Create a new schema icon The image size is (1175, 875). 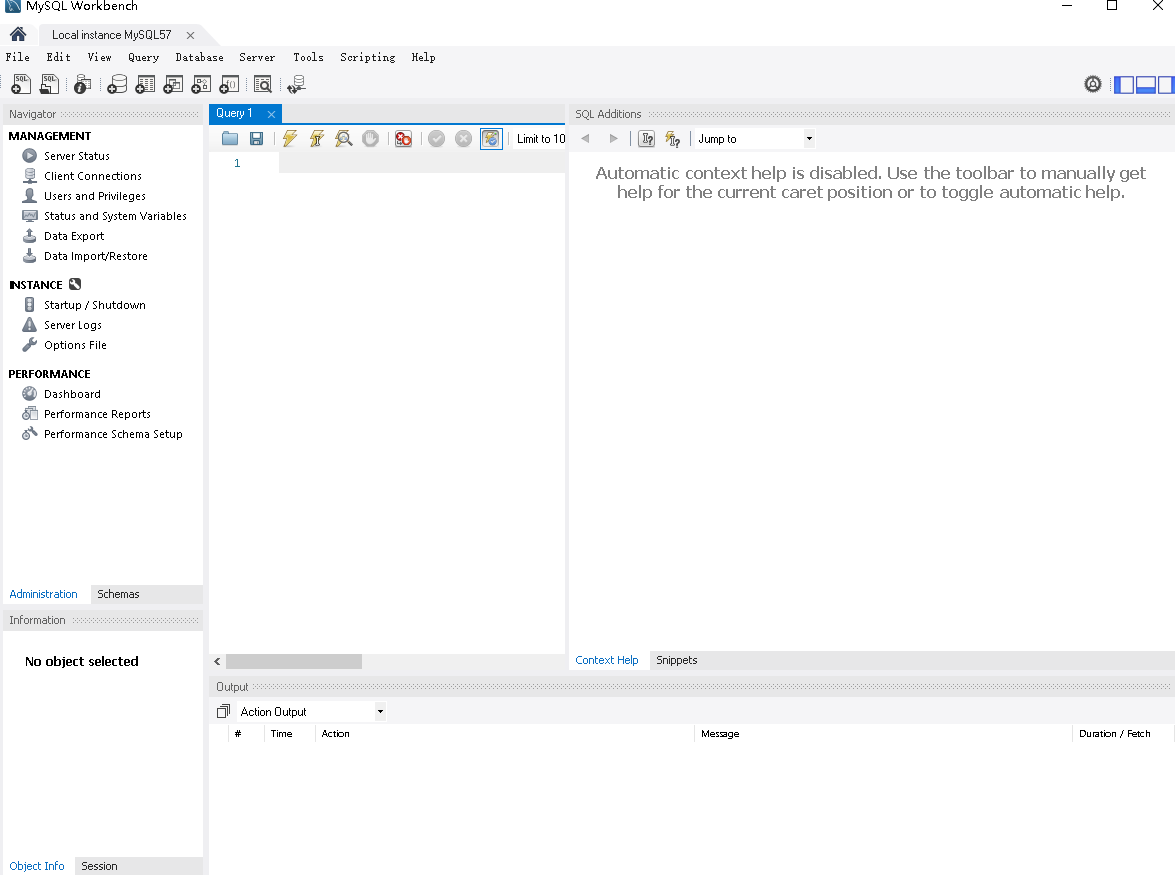pyautogui.click(x=117, y=84)
